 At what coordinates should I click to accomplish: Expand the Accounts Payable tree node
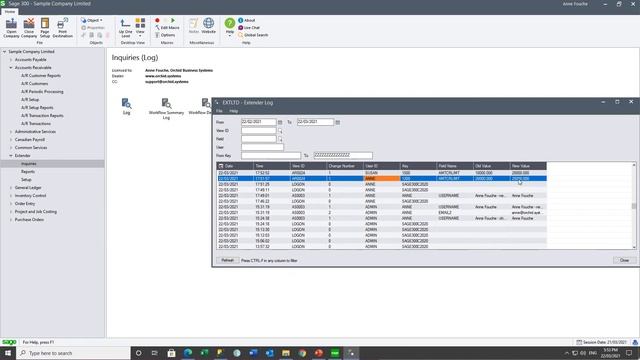tap(11, 60)
